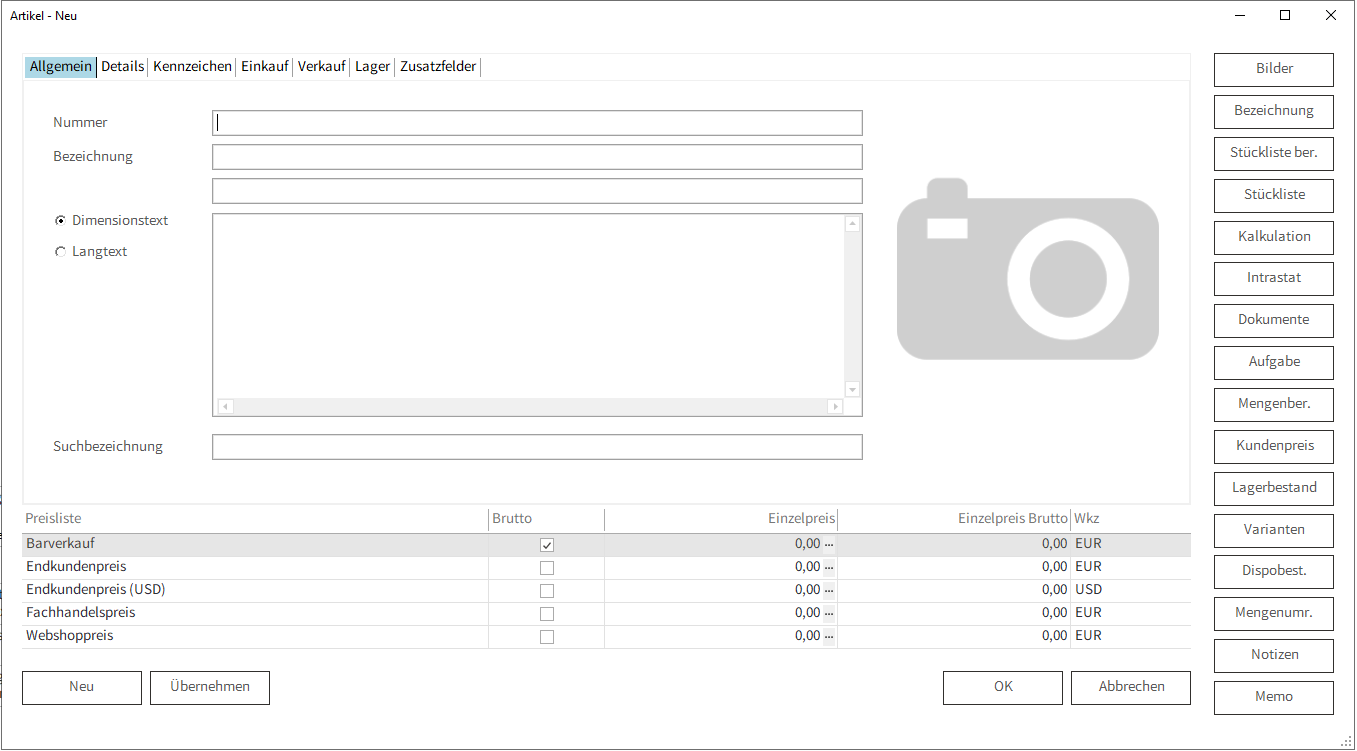Screen dimensions: 1357x751
Task: Open price details for Barverkauf ellipsis
Action: 828,544
